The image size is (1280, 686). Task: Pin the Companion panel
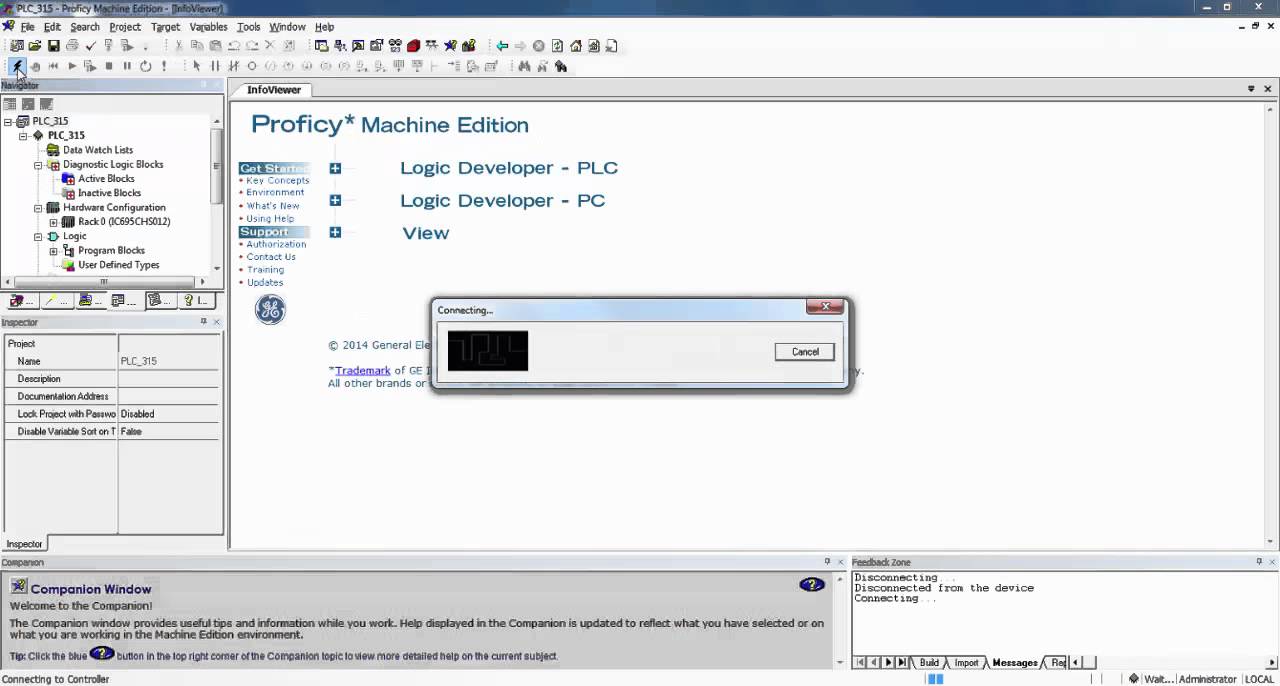[x=827, y=561]
